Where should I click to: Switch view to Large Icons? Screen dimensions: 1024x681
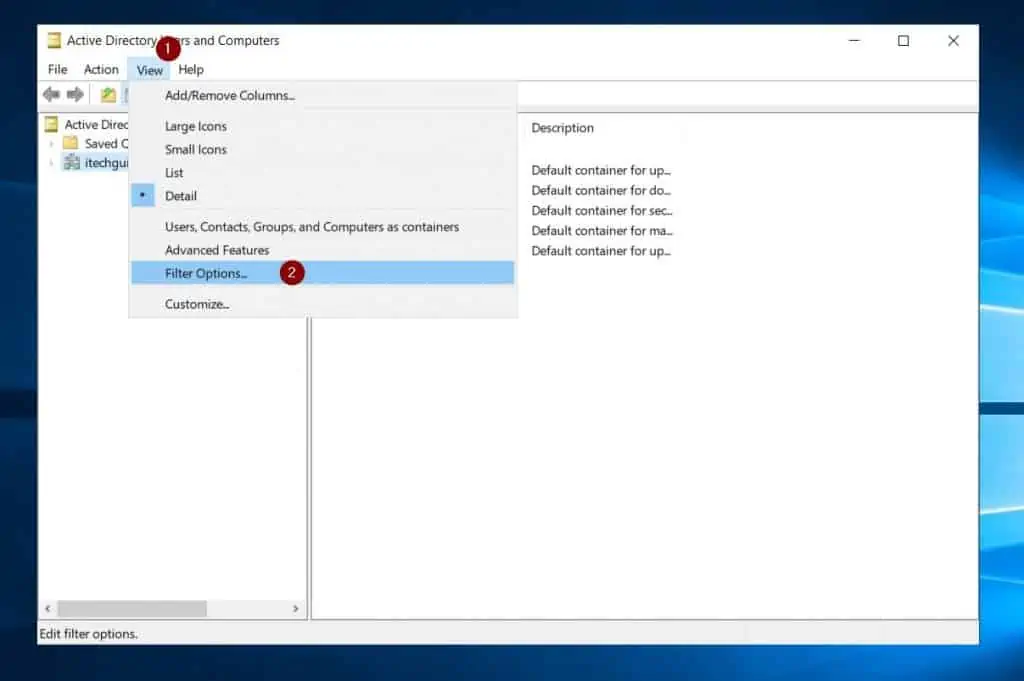(323, 126)
